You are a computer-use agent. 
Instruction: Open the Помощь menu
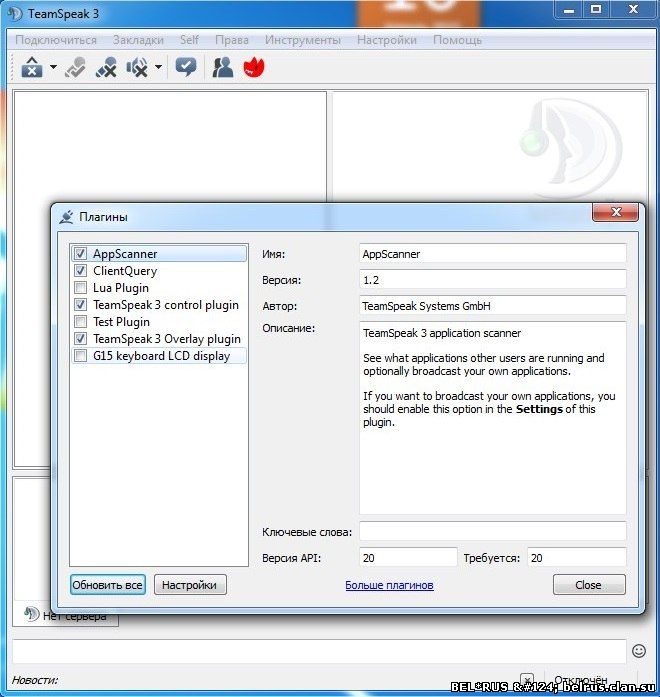(457, 40)
